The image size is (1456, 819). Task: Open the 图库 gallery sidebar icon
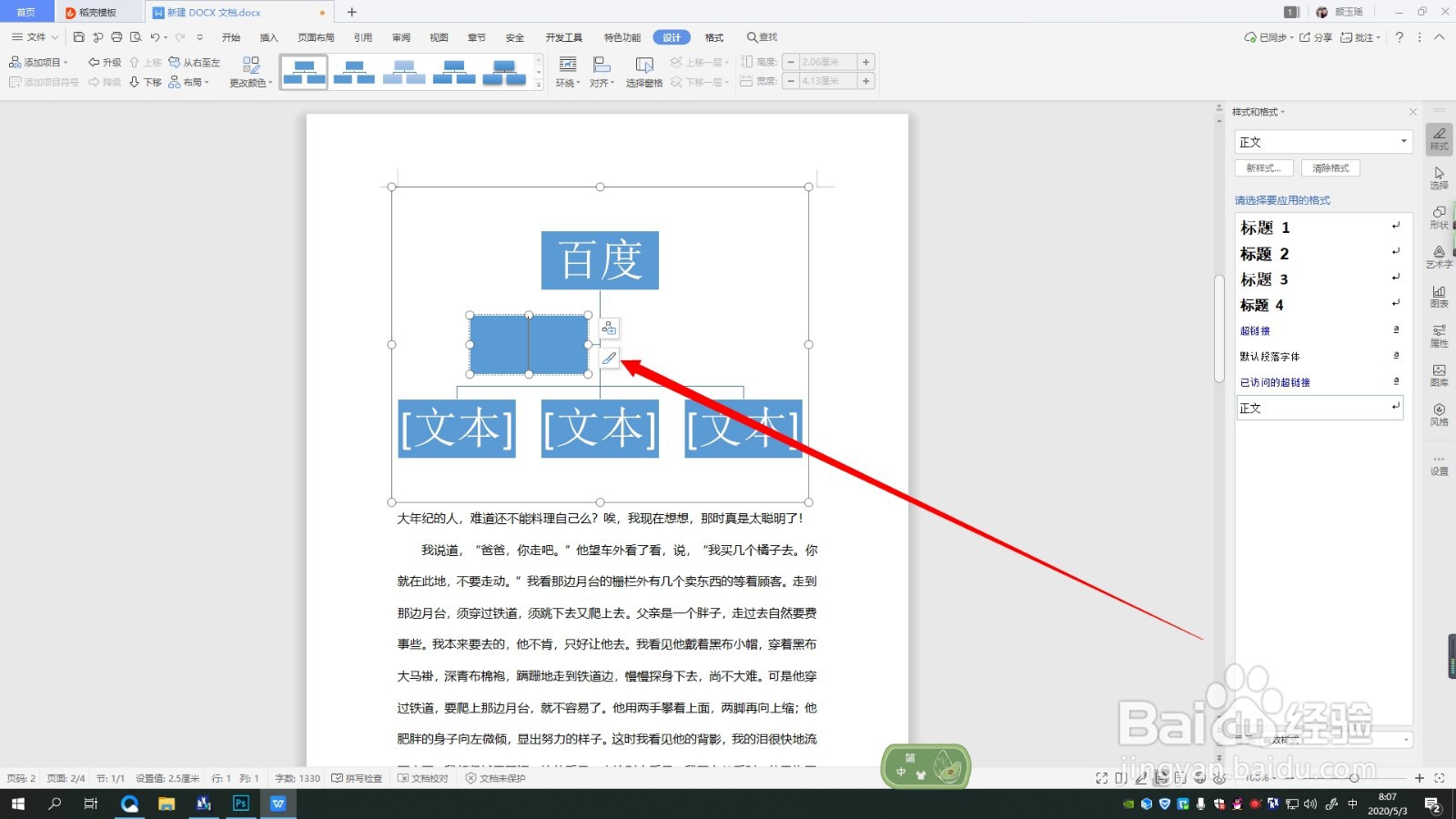[1439, 375]
